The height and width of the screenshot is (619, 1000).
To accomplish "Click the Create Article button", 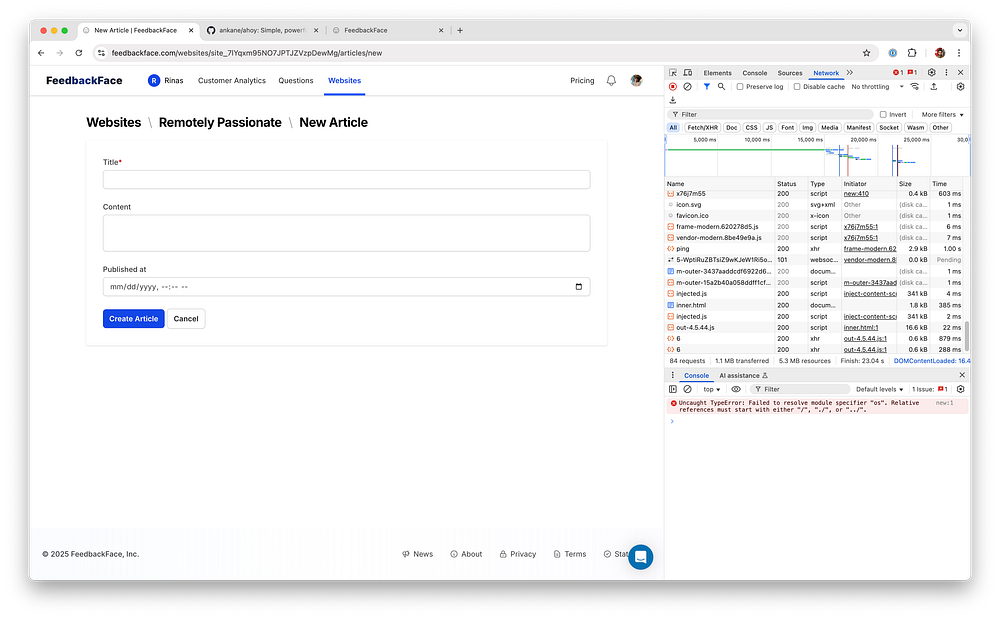I will [133, 319].
